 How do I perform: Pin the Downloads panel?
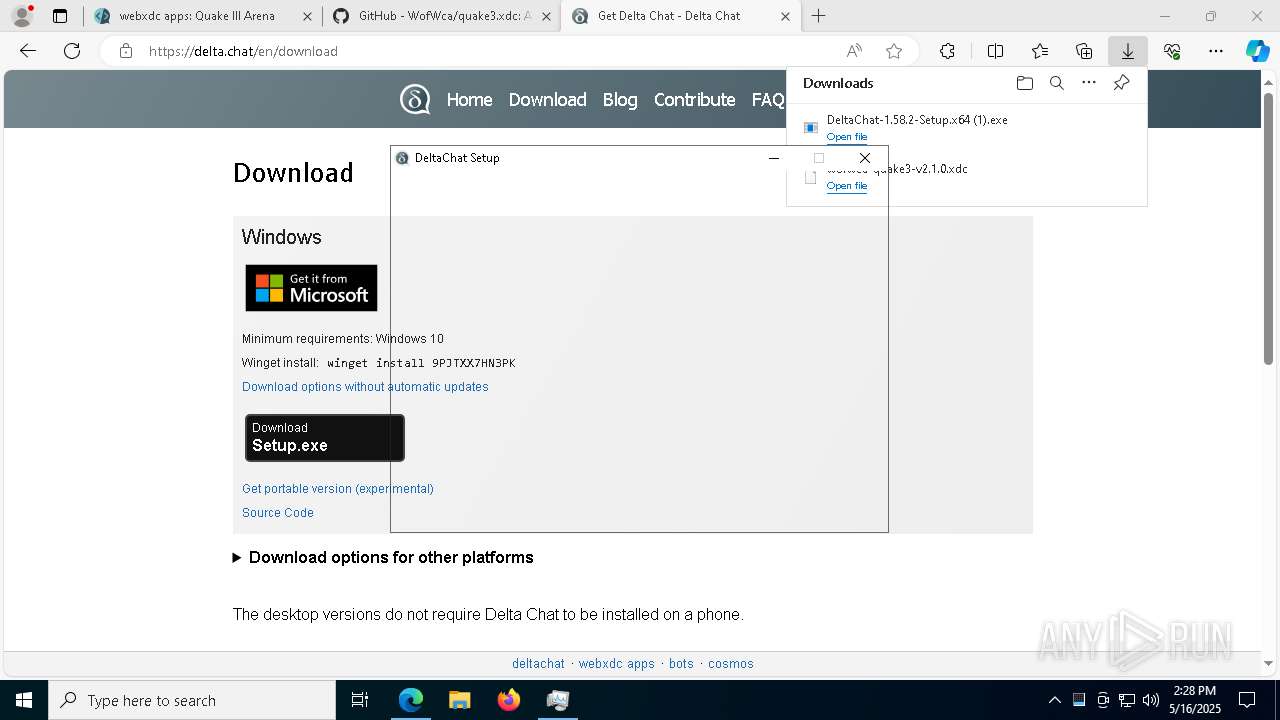click(x=1121, y=83)
